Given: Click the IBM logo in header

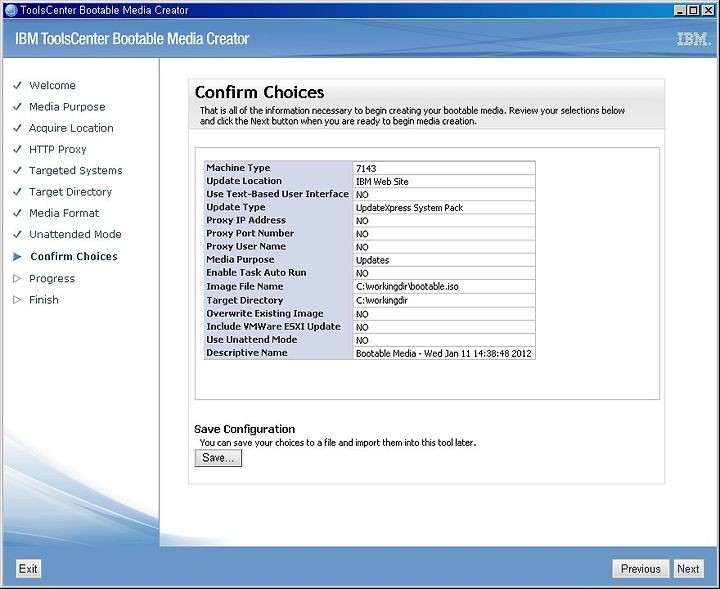Looking at the screenshot, I should [693, 39].
